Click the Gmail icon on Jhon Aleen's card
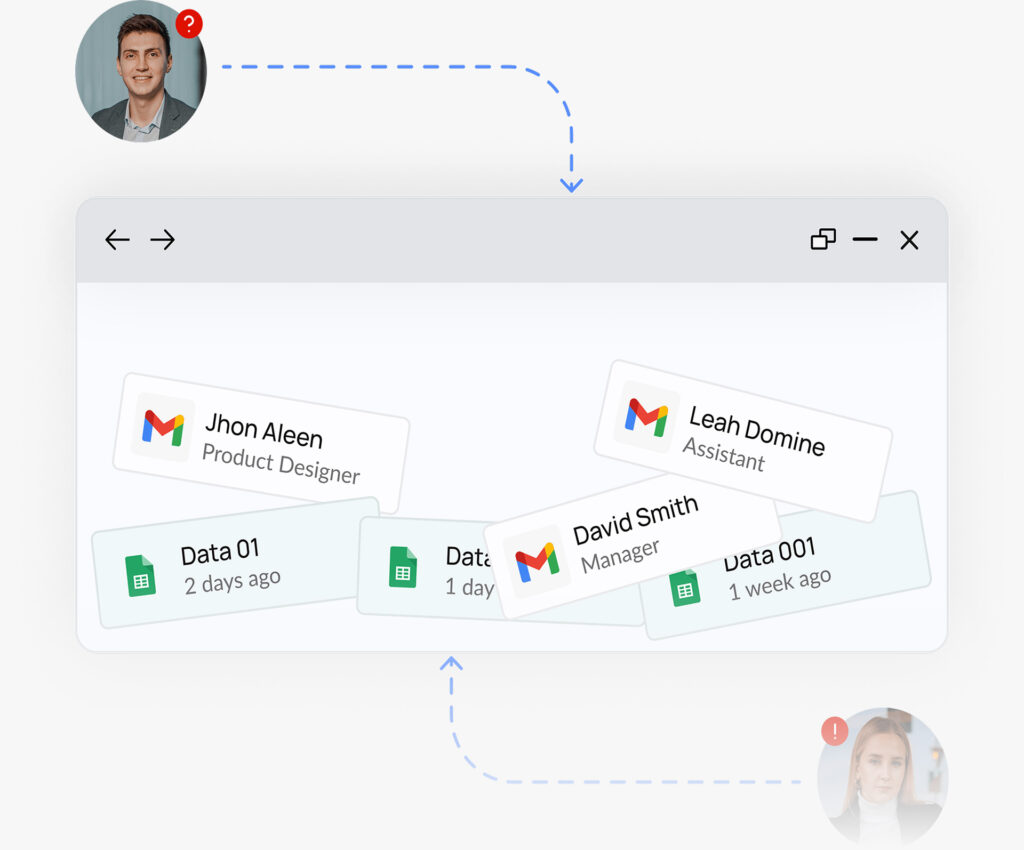This screenshot has width=1024, height=850. pos(163,427)
